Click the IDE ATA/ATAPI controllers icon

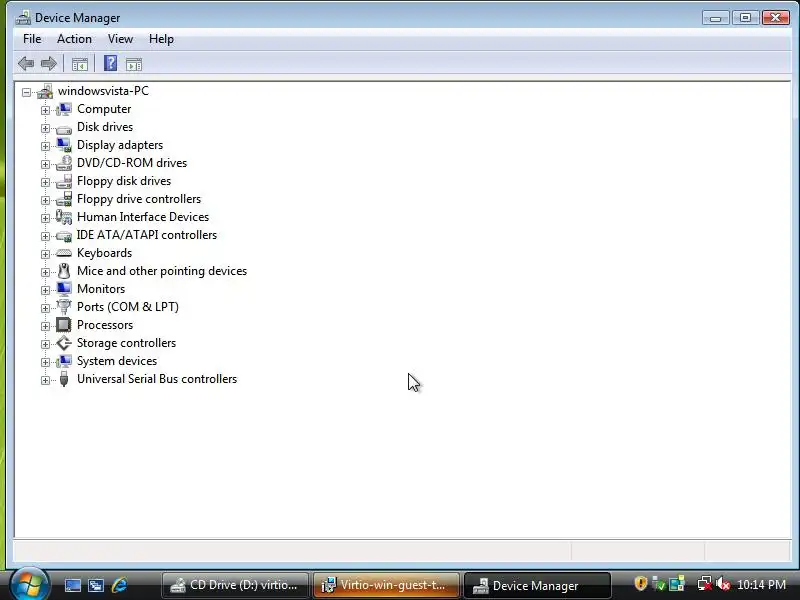click(64, 236)
